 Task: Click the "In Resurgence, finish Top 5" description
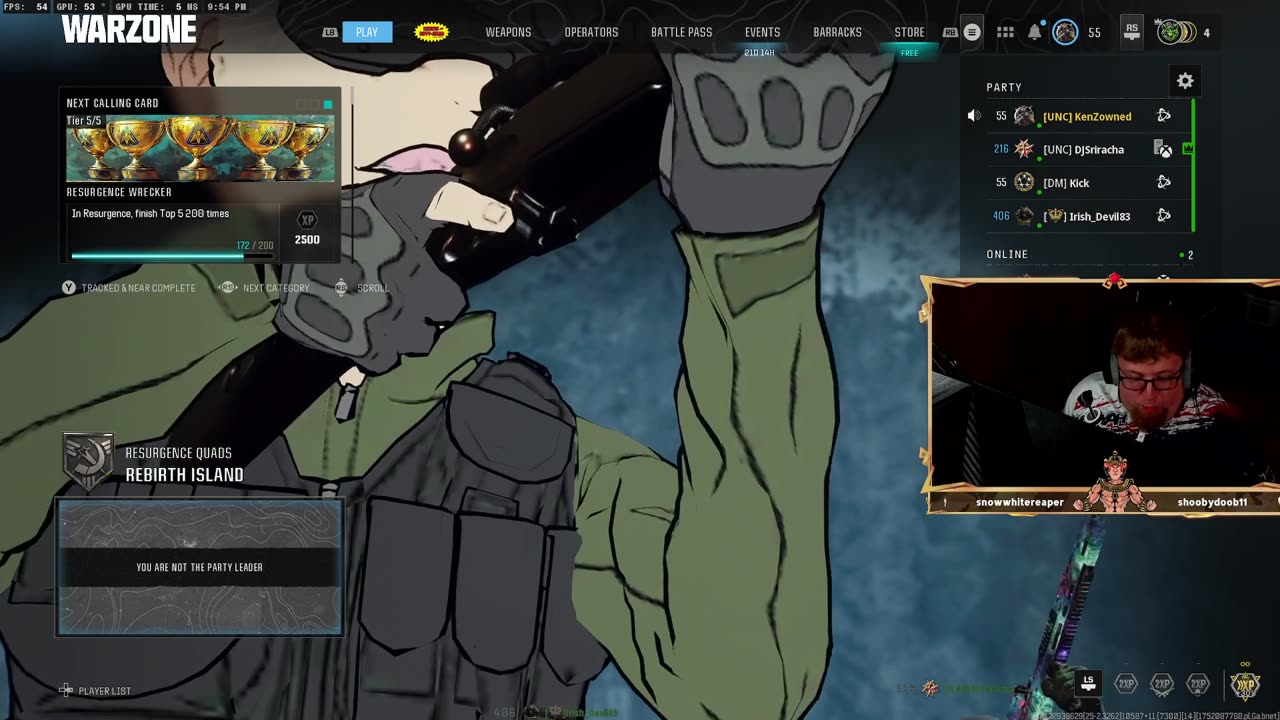click(x=150, y=213)
